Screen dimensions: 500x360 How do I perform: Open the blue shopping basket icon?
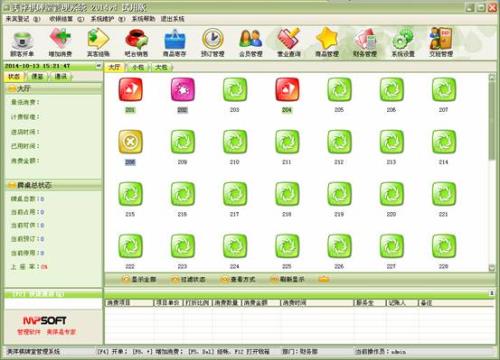pyautogui.click(x=175, y=43)
